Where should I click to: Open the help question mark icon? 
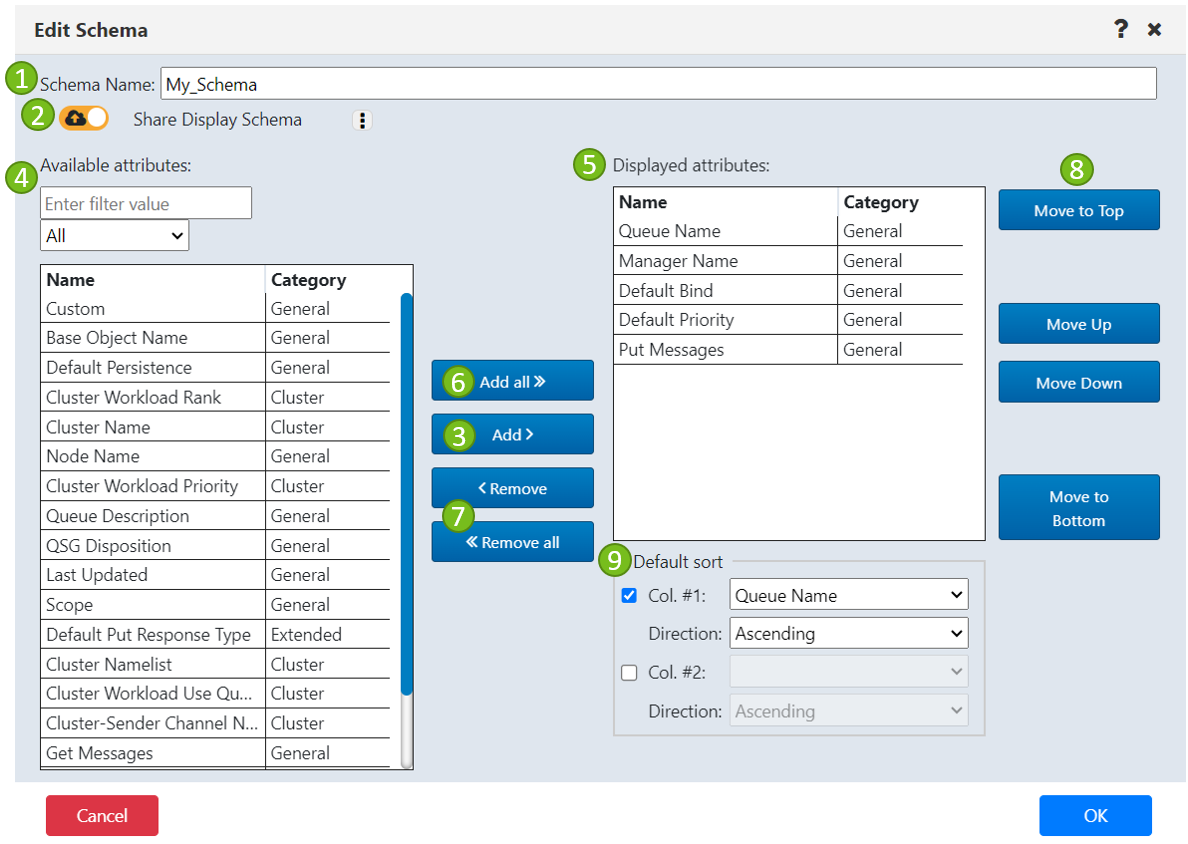pos(1121,30)
